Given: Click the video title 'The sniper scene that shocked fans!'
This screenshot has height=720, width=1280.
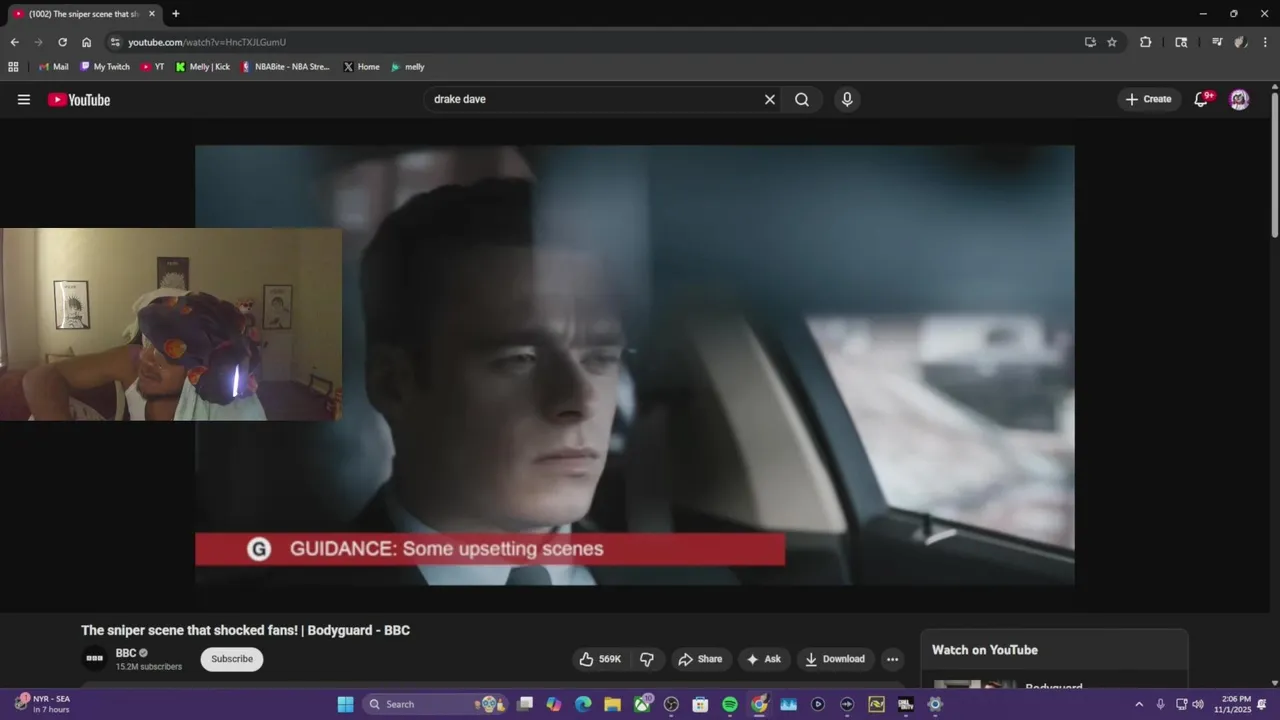Looking at the screenshot, I should (189, 630).
